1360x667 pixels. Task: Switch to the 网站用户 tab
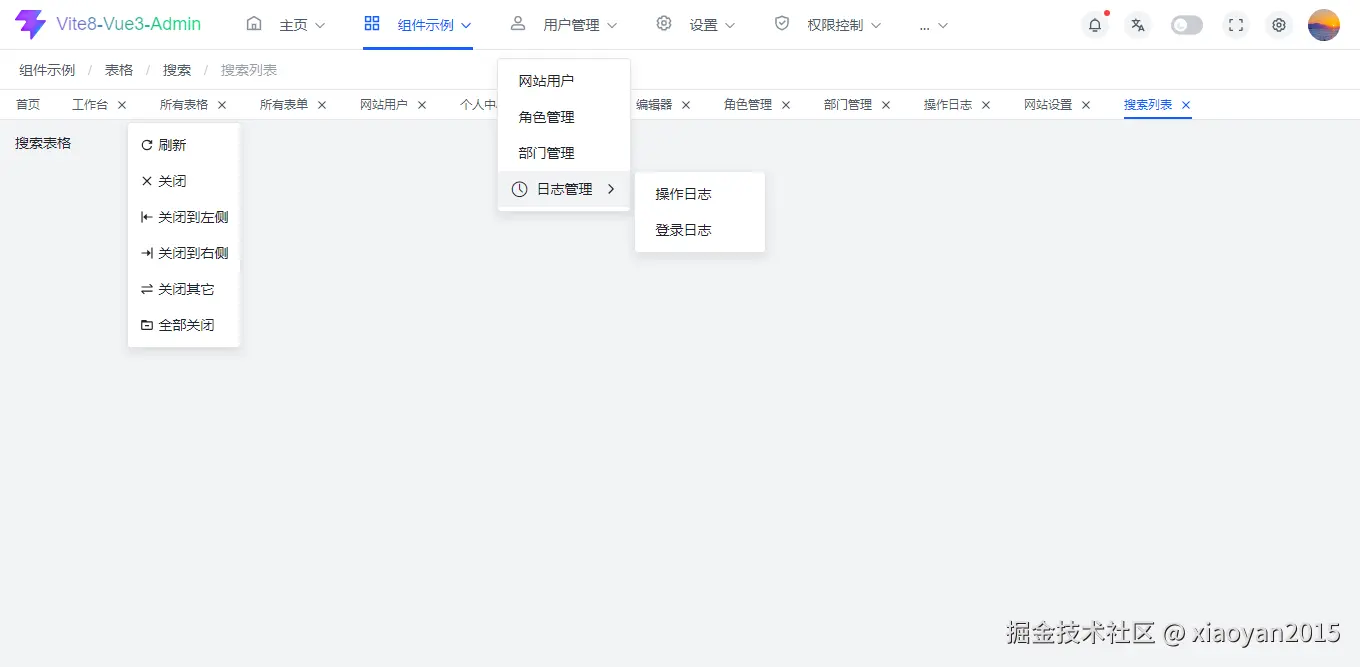384,104
